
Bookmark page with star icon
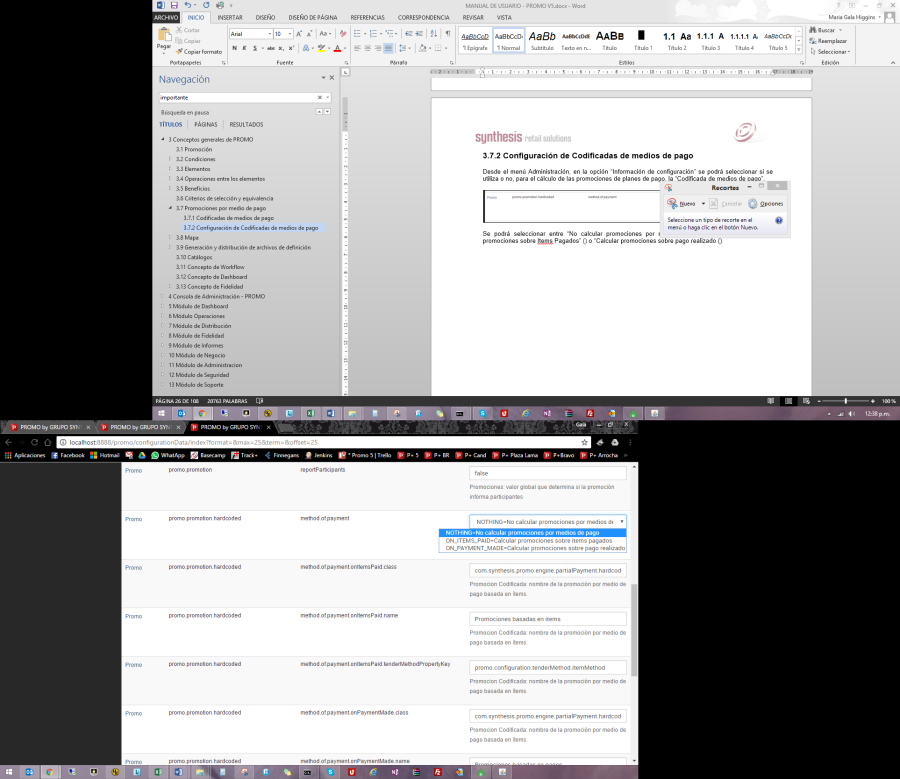tap(584, 443)
